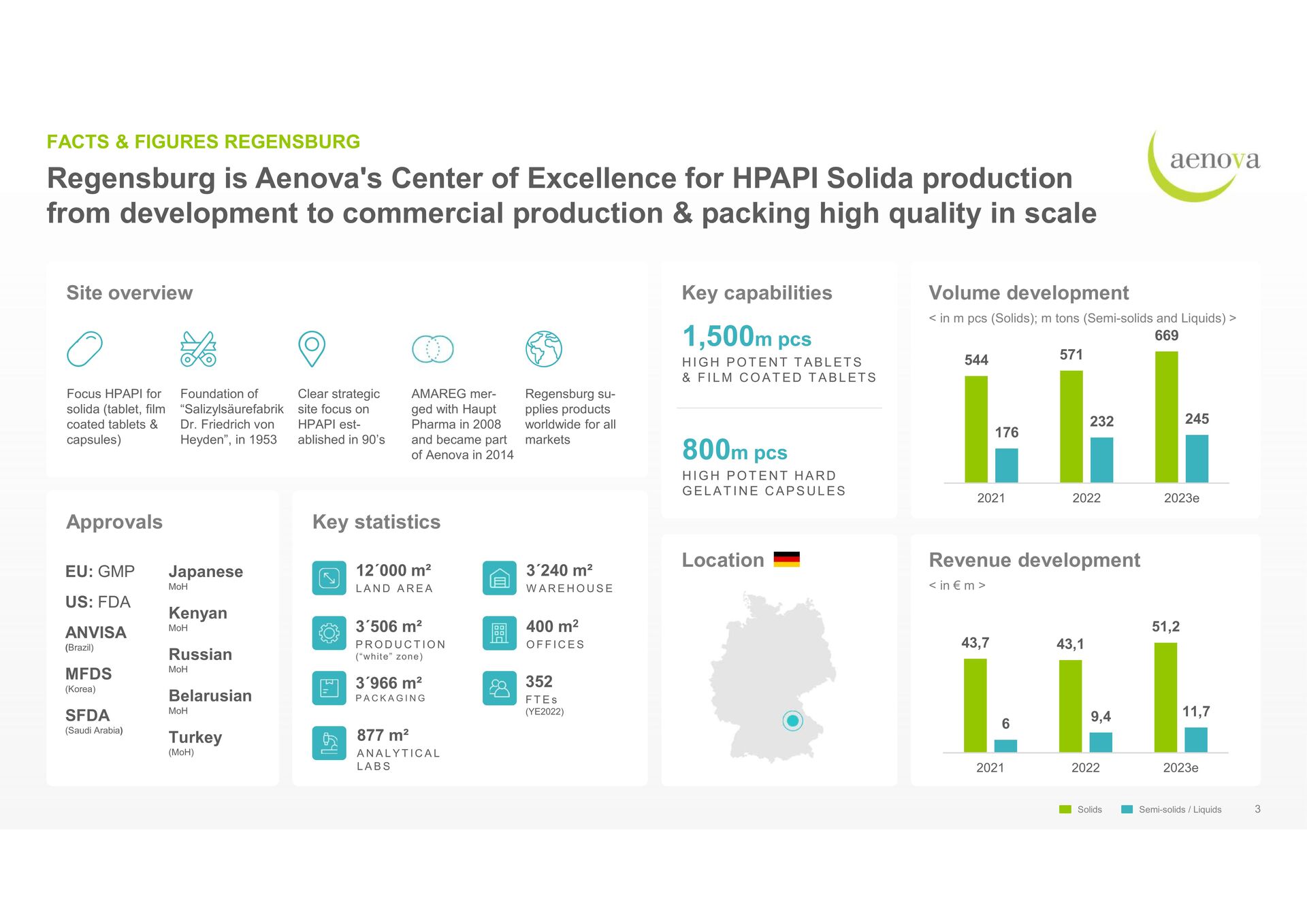Click the Regensburg marker on the Germany map
Image resolution: width=1307 pixels, height=924 pixels.
(x=792, y=720)
